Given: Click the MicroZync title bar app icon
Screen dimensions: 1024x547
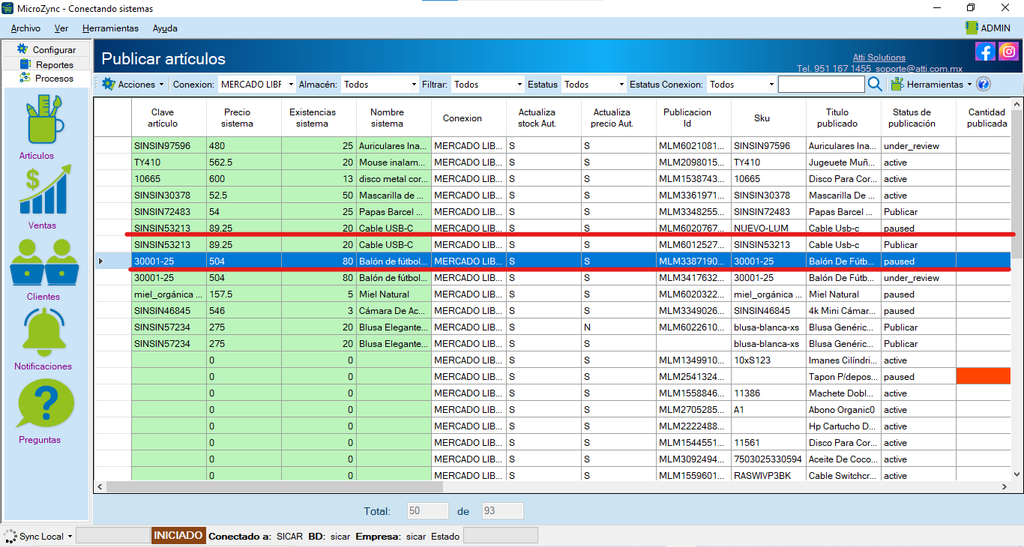Looking at the screenshot, I should point(8,8).
